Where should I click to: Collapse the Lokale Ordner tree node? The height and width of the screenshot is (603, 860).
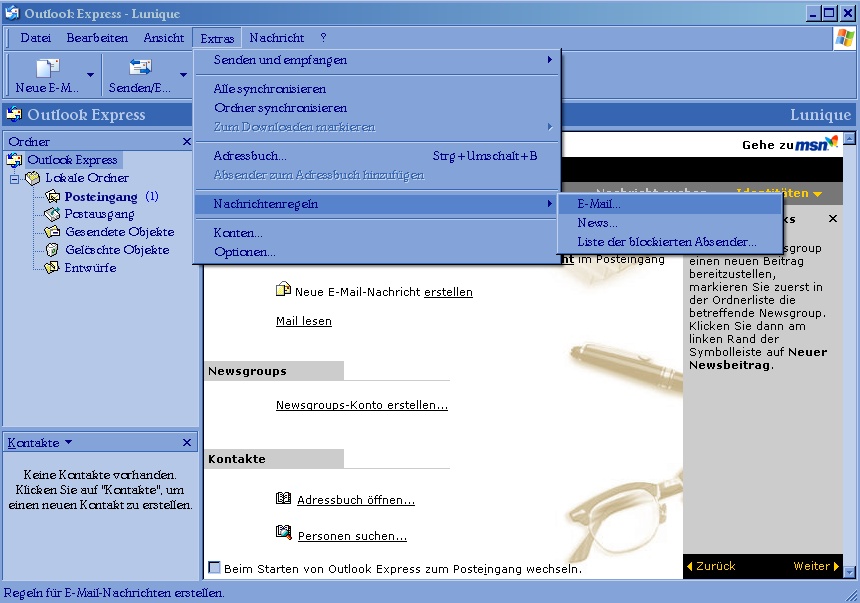point(14,178)
